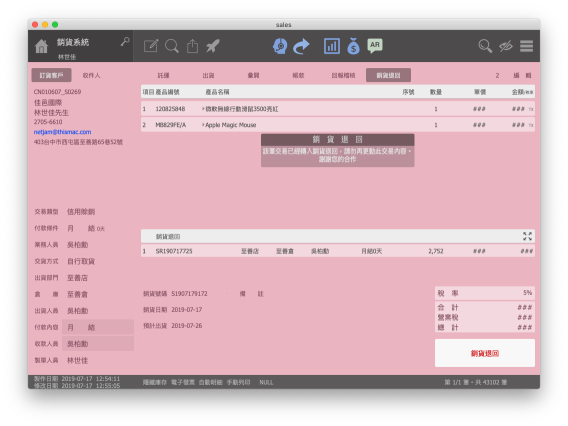Go to the home icon

pos(41,47)
